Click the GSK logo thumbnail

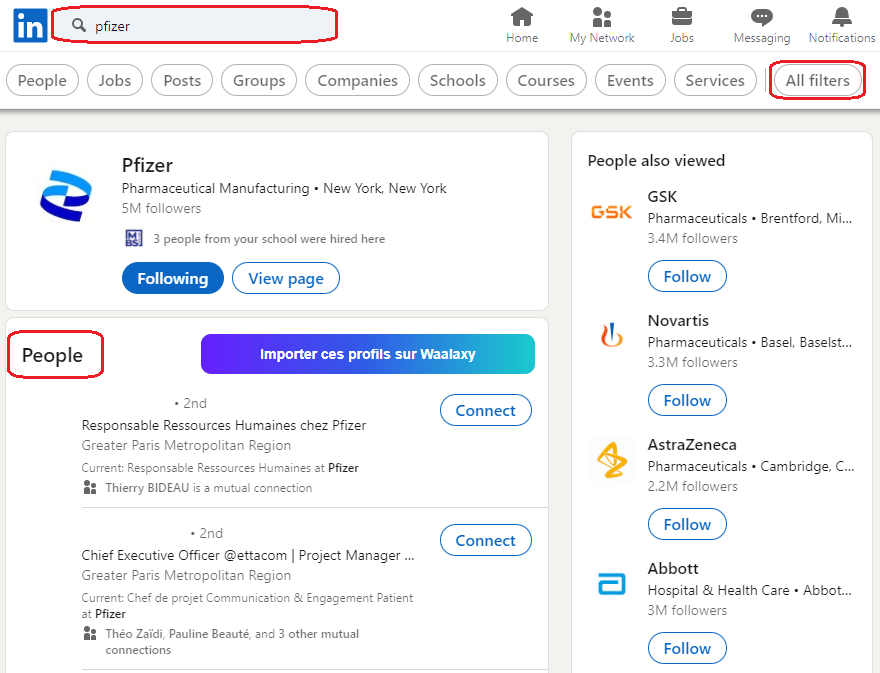(611, 212)
